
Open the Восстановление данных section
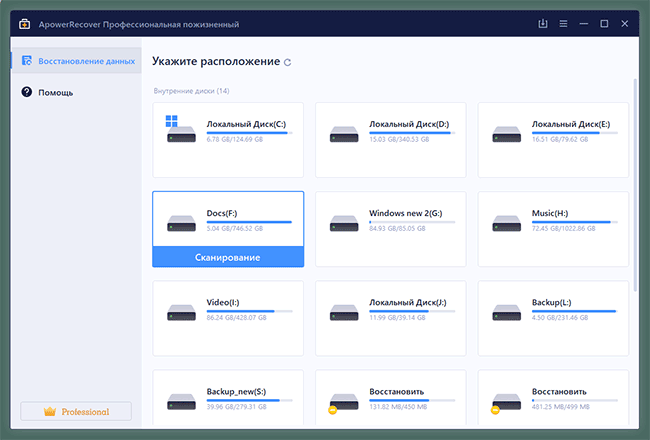click(76, 61)
